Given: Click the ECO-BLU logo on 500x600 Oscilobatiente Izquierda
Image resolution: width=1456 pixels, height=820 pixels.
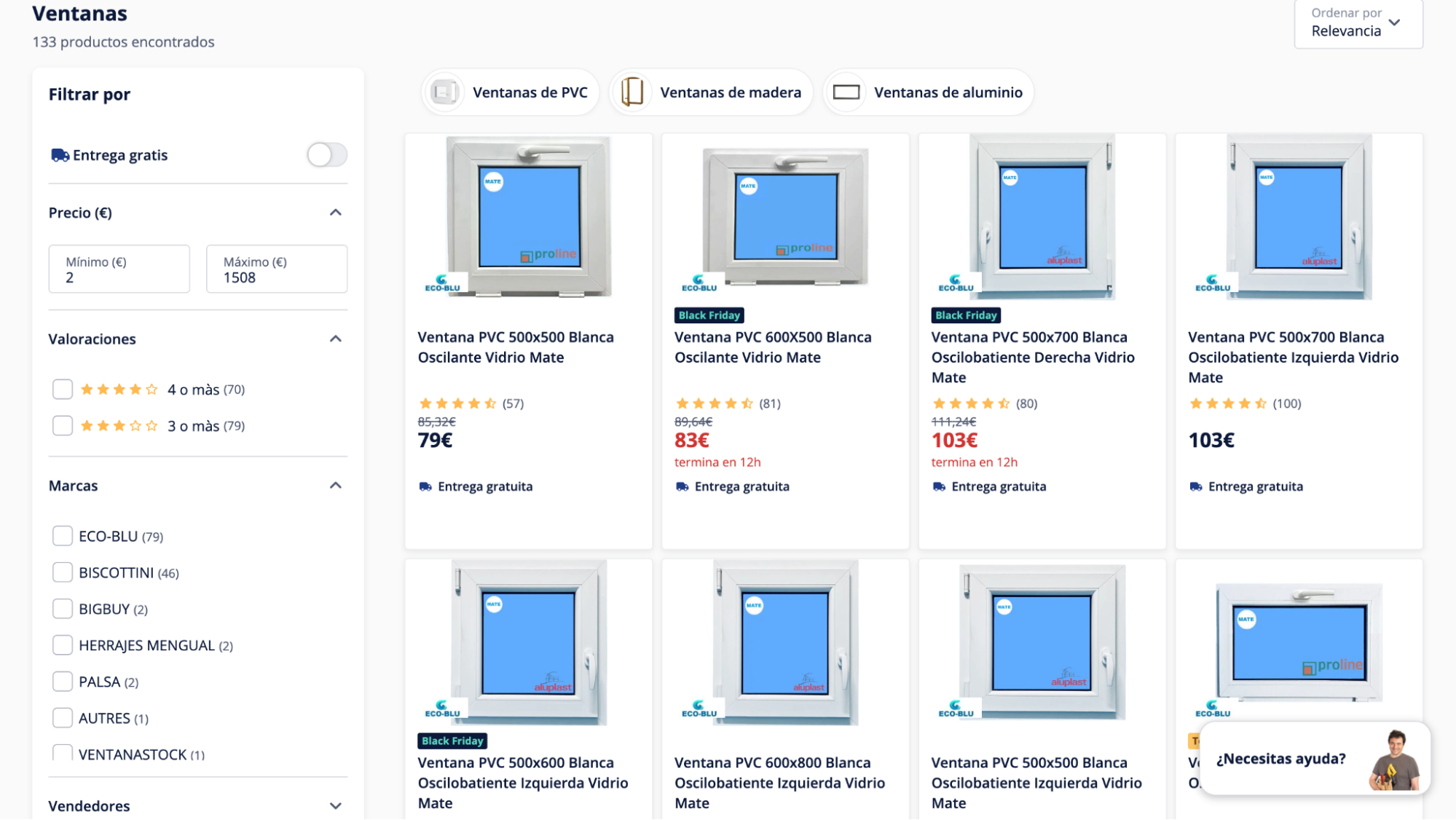Looking at the screenshot, I should [443, 709].
